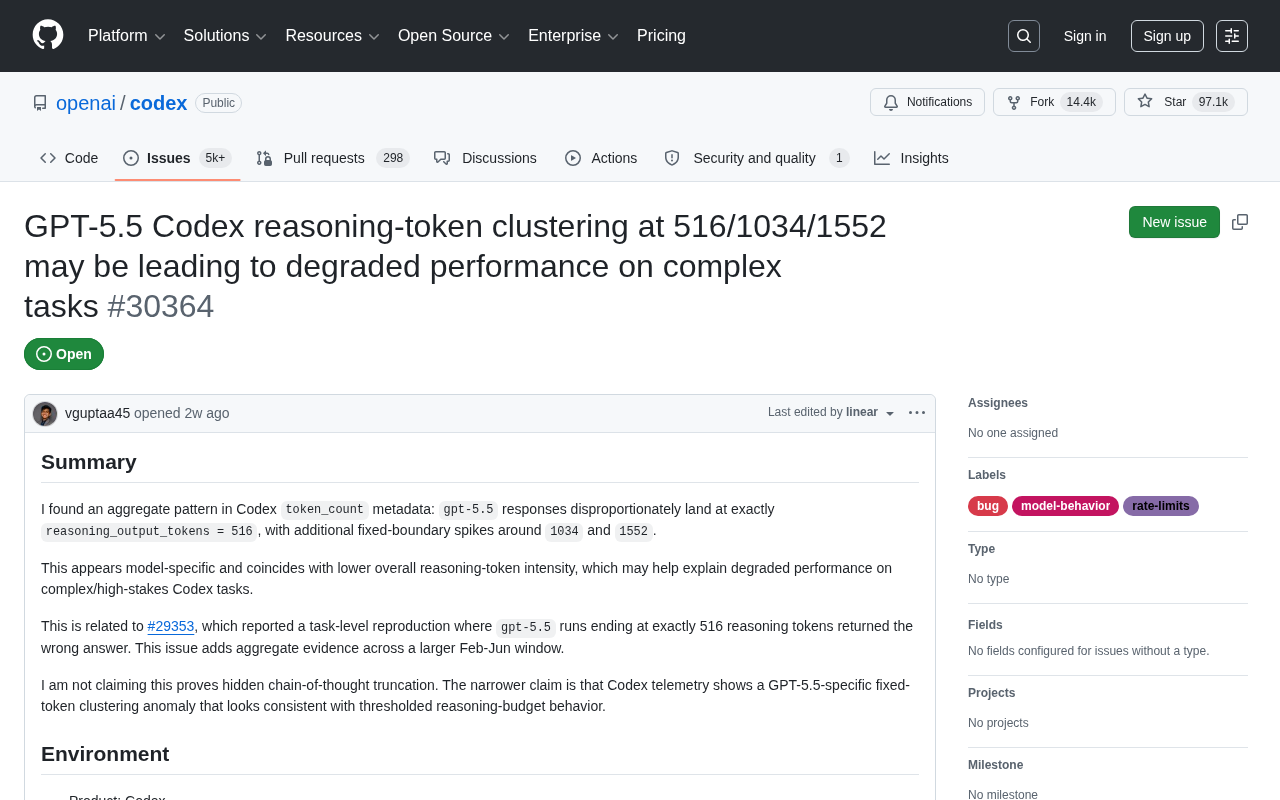
Task: Click the Sign in link
Action: (x=1085, y=36)
